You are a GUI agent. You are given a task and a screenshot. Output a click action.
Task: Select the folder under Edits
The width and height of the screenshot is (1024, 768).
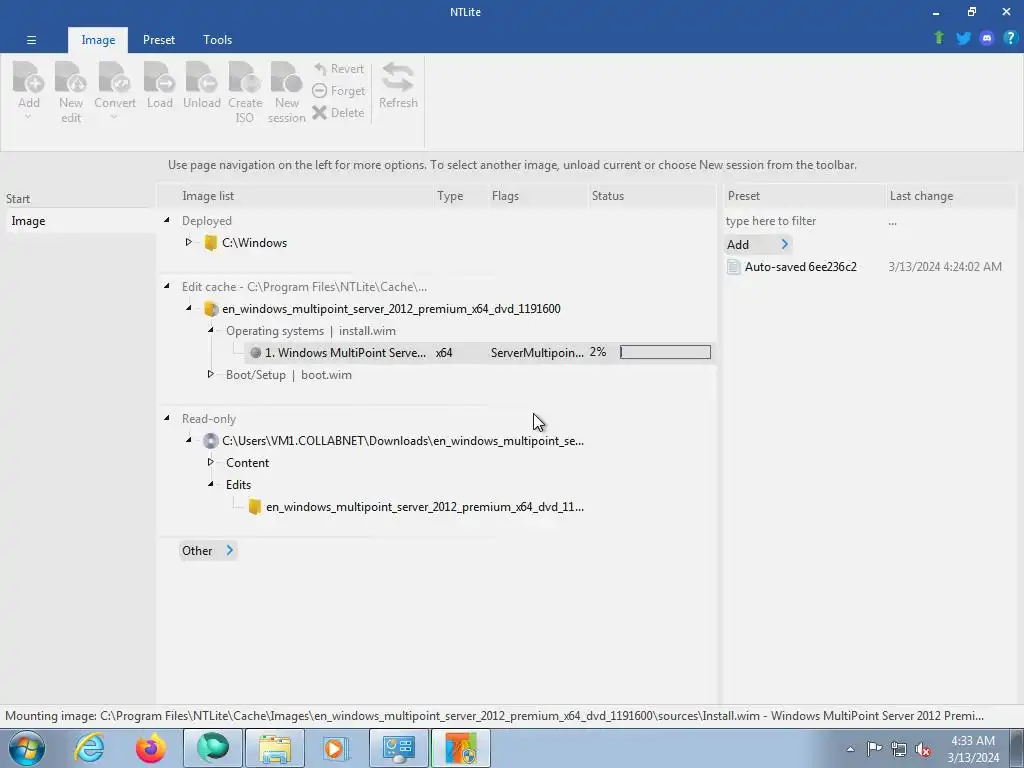[416, 507]
